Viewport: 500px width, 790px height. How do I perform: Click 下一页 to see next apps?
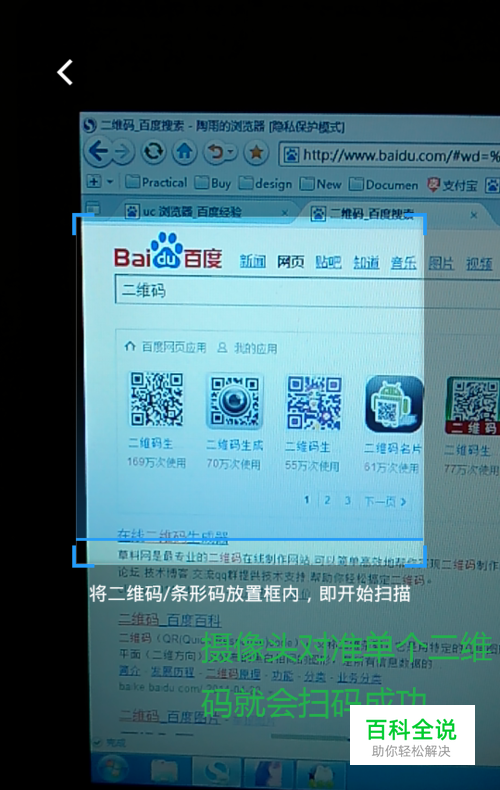click(386, 501)
